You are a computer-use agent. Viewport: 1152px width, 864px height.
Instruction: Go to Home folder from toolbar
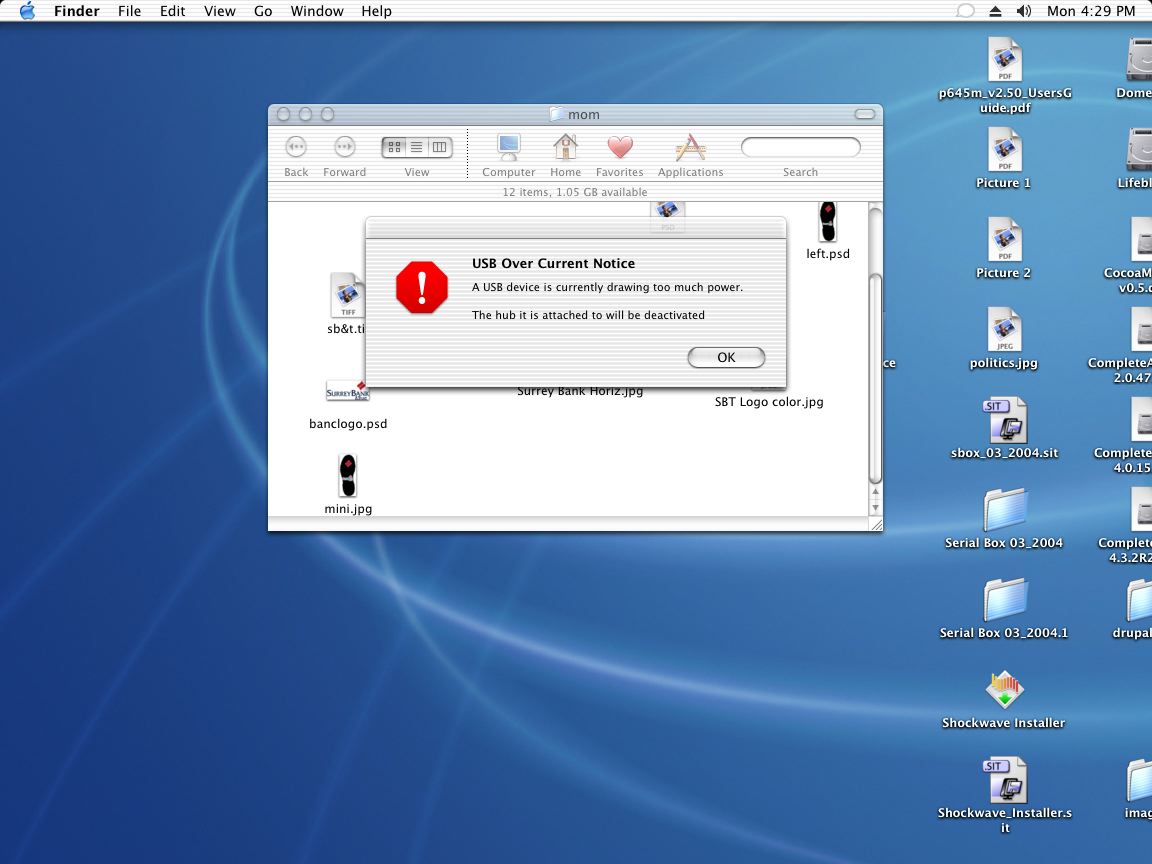(566, 155)
